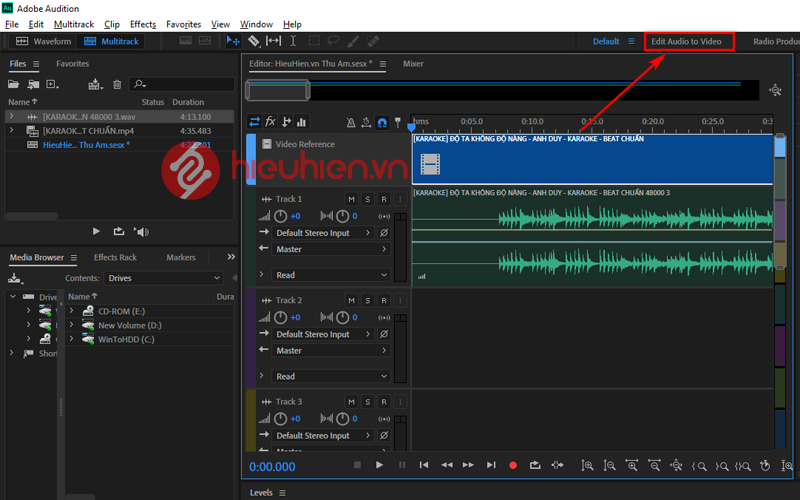
Task: Toggle Track 1 polarity reverse icon
Action: [384, 233]
